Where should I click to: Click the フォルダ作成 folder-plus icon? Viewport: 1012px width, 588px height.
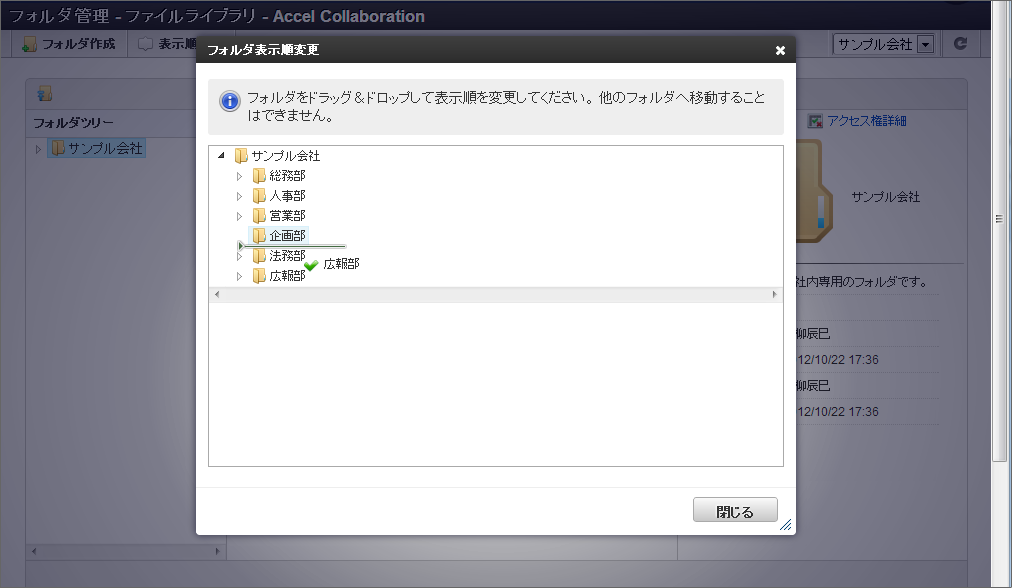[x=29, y=45]
